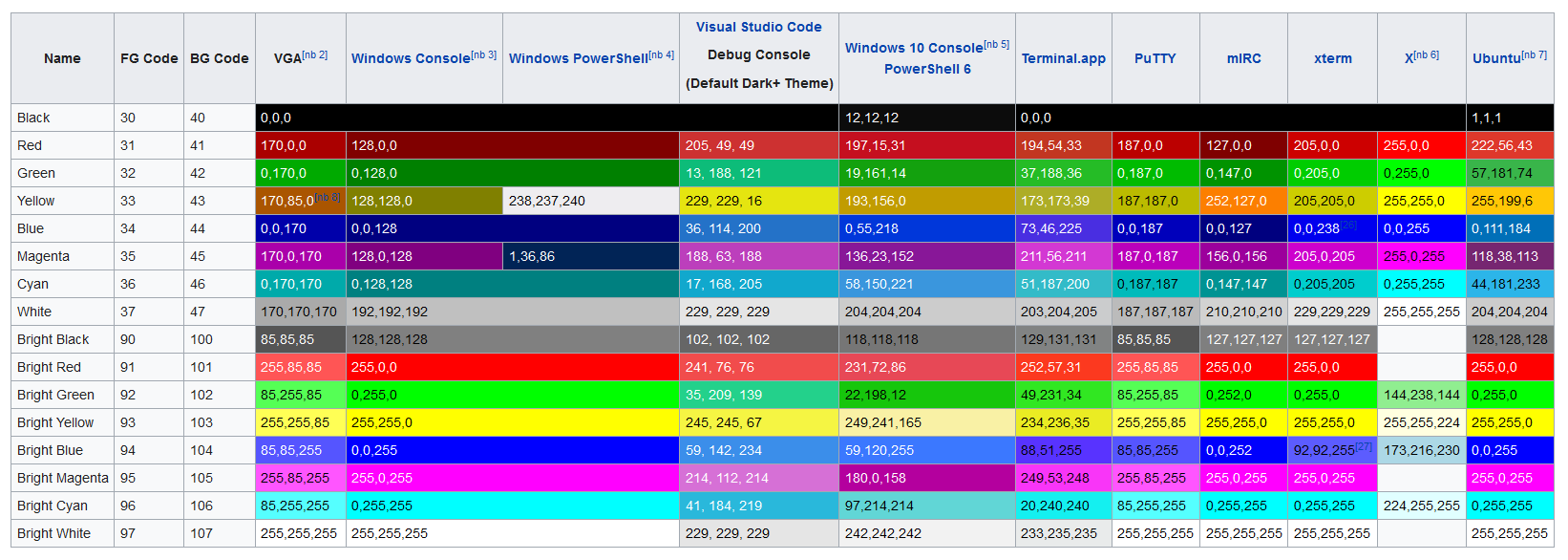Select the 197,15,31 red cell
The image size is (1568, 560).
[x=927, y=145]
